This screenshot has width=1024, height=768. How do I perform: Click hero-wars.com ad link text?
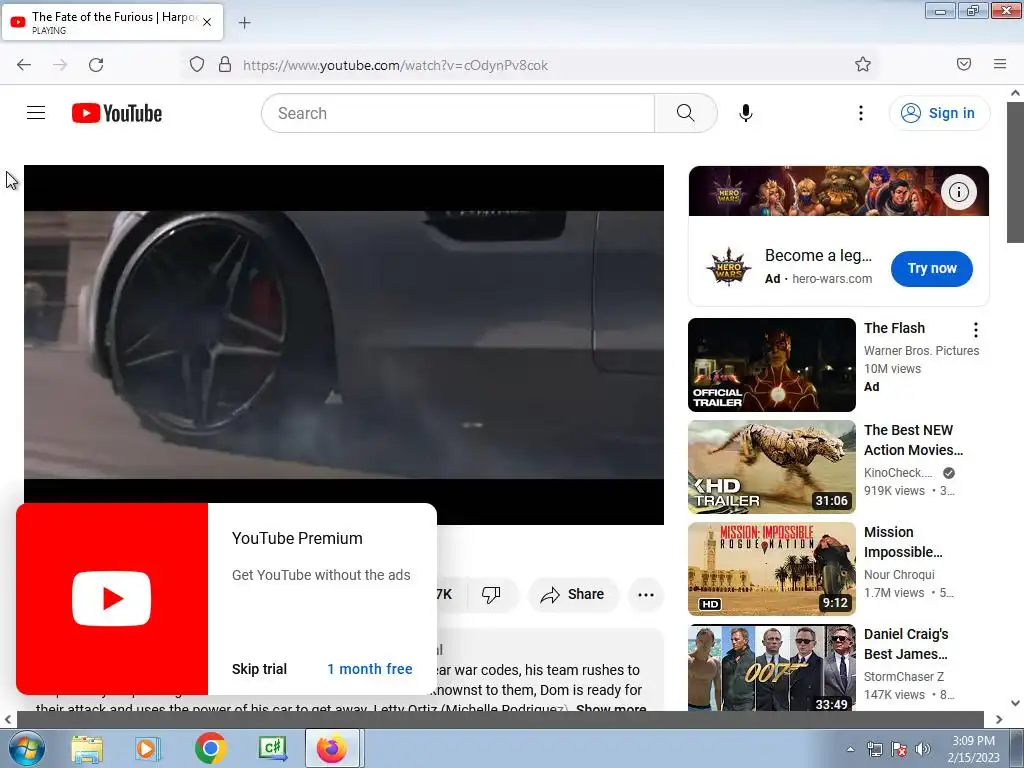click(x=832, y=279)
